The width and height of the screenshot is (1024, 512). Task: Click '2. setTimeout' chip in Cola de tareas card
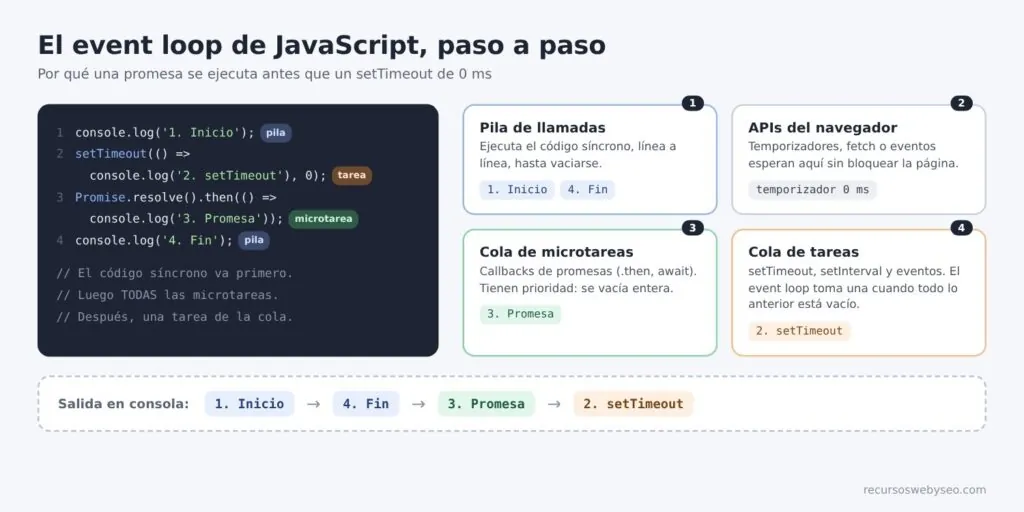[799, 331]
